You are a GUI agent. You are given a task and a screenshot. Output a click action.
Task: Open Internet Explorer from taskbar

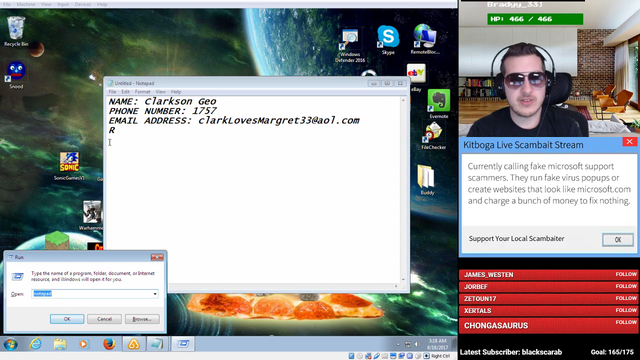pyautogui.click(x=36, y=344)
